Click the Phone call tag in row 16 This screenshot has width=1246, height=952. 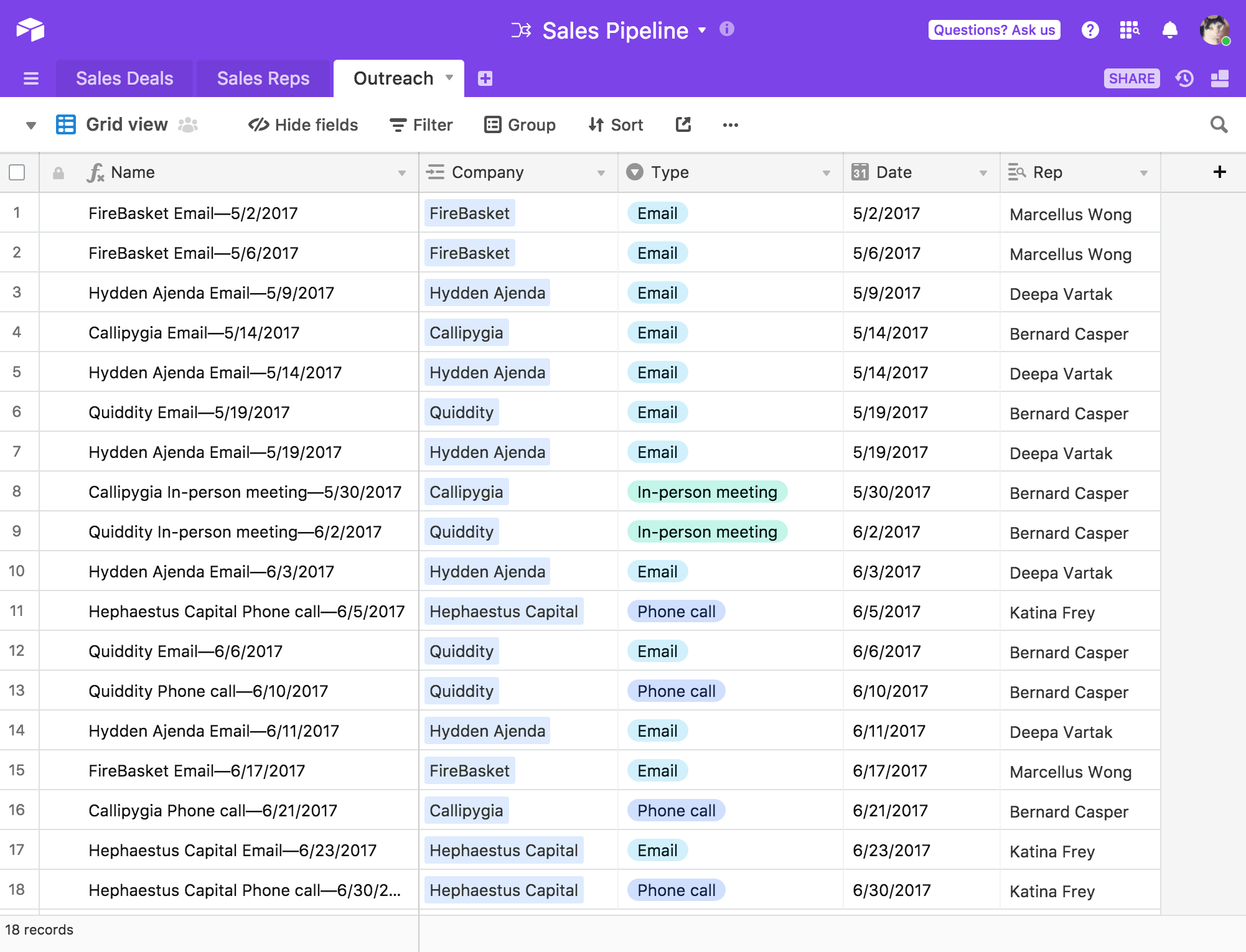point(677,811)
